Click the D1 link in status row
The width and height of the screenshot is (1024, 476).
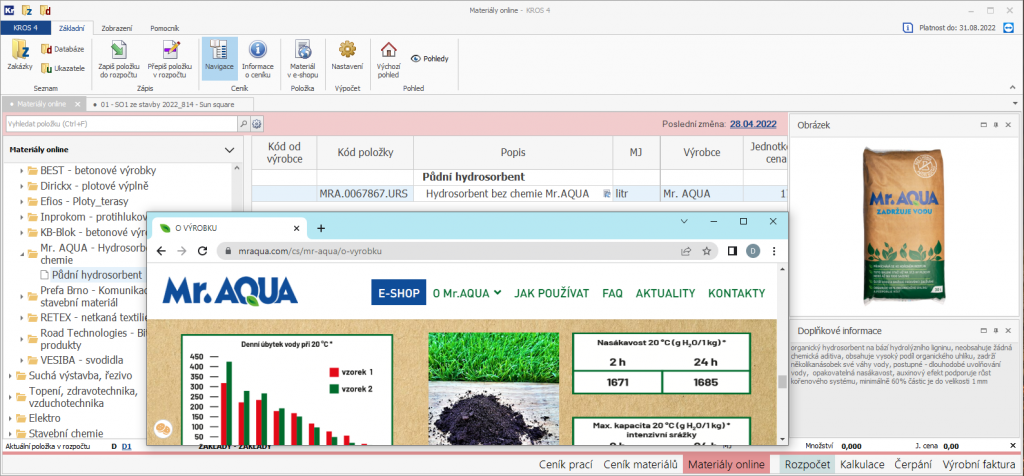click(127, 447)
